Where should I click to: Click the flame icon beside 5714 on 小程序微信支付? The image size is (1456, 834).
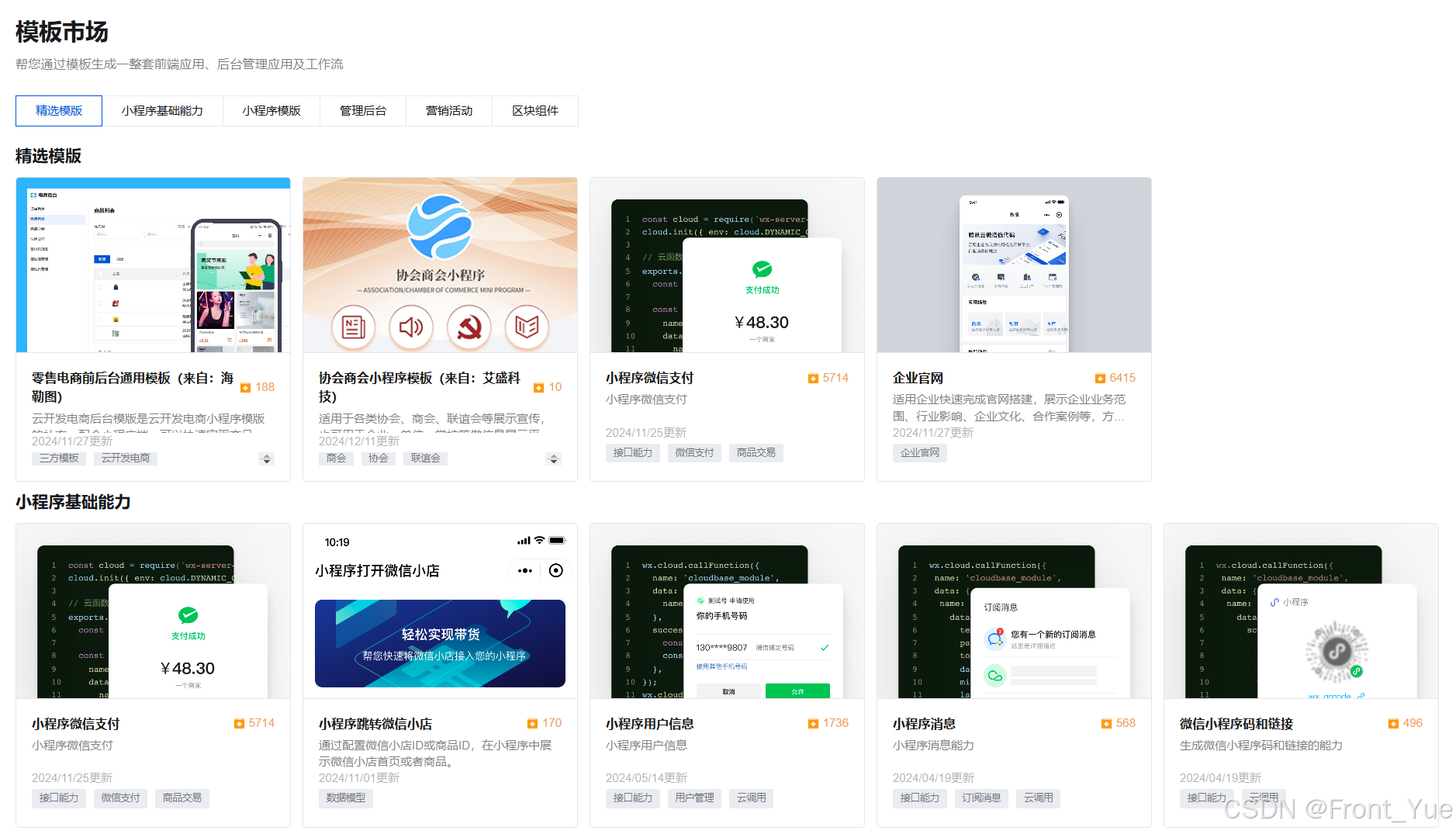[x=812, y=378]
